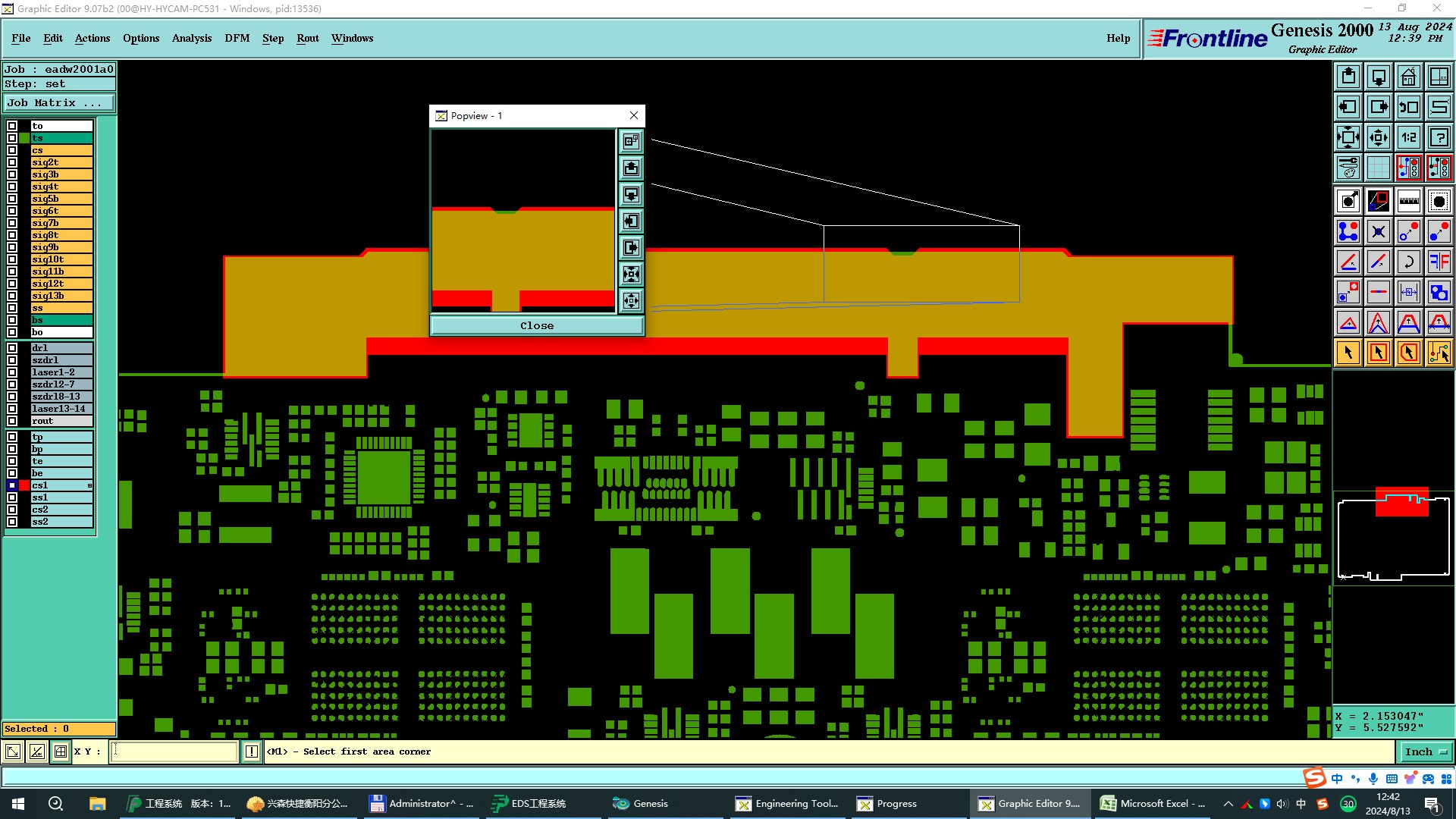
Task: Click the X Y coordinate input field
Action: point(174,752)
